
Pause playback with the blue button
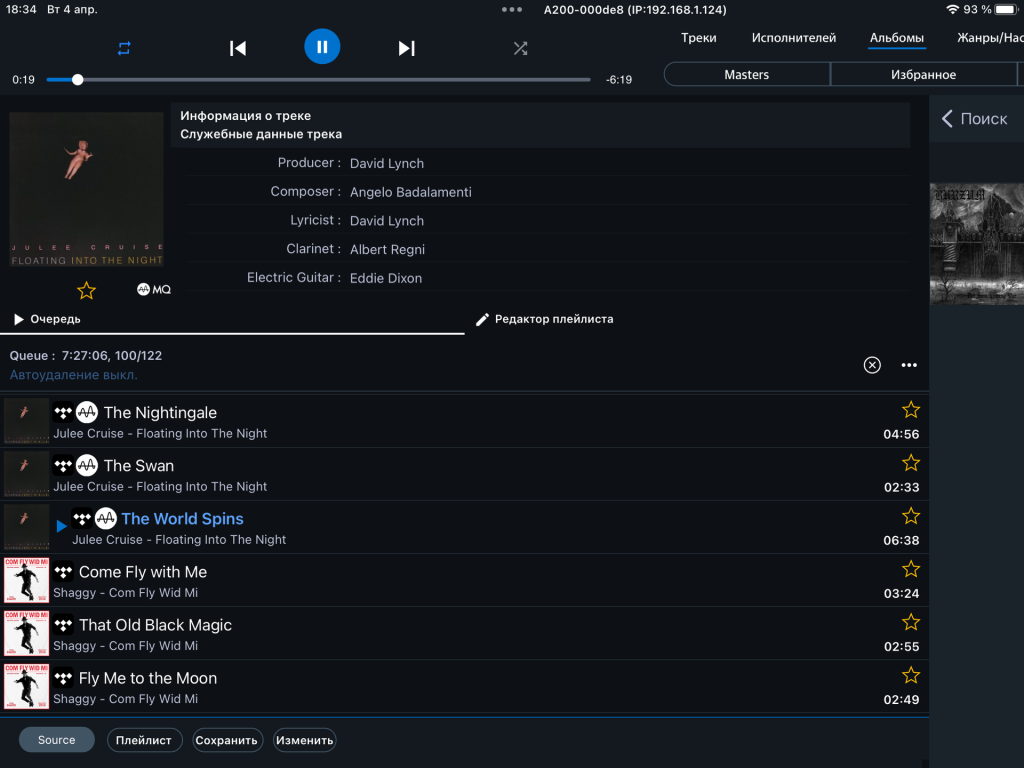[x=322, y=47]
